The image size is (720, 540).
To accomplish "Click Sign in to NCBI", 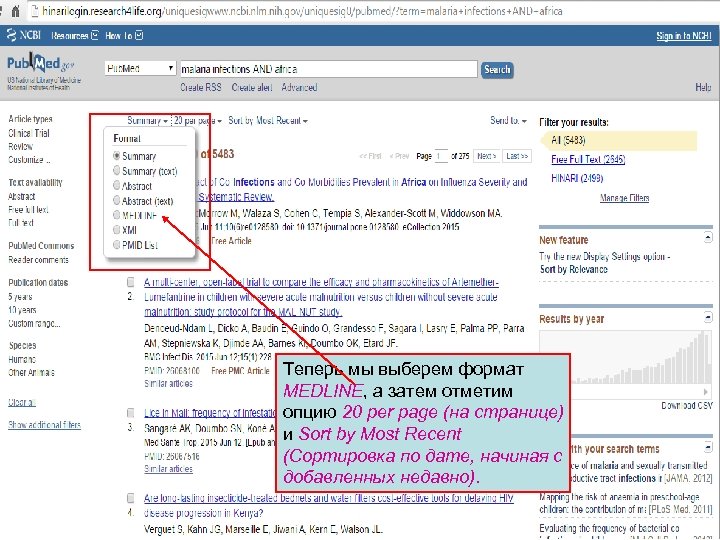I will coord(684,36).
